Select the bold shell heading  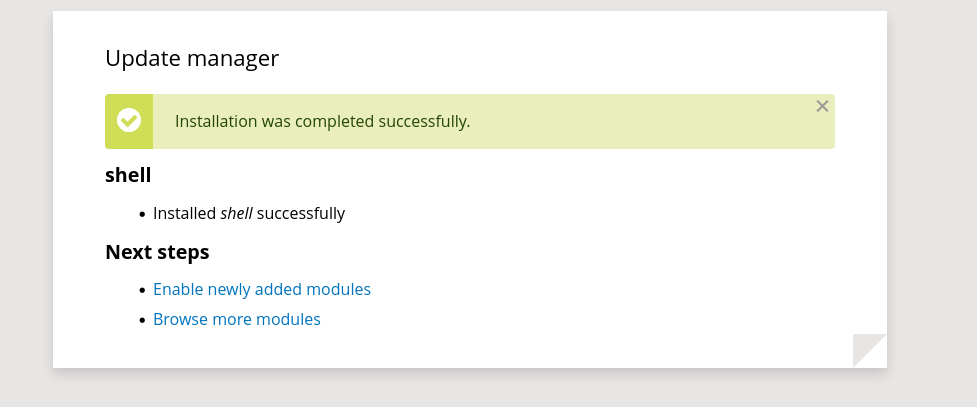[x=128, y=175]
